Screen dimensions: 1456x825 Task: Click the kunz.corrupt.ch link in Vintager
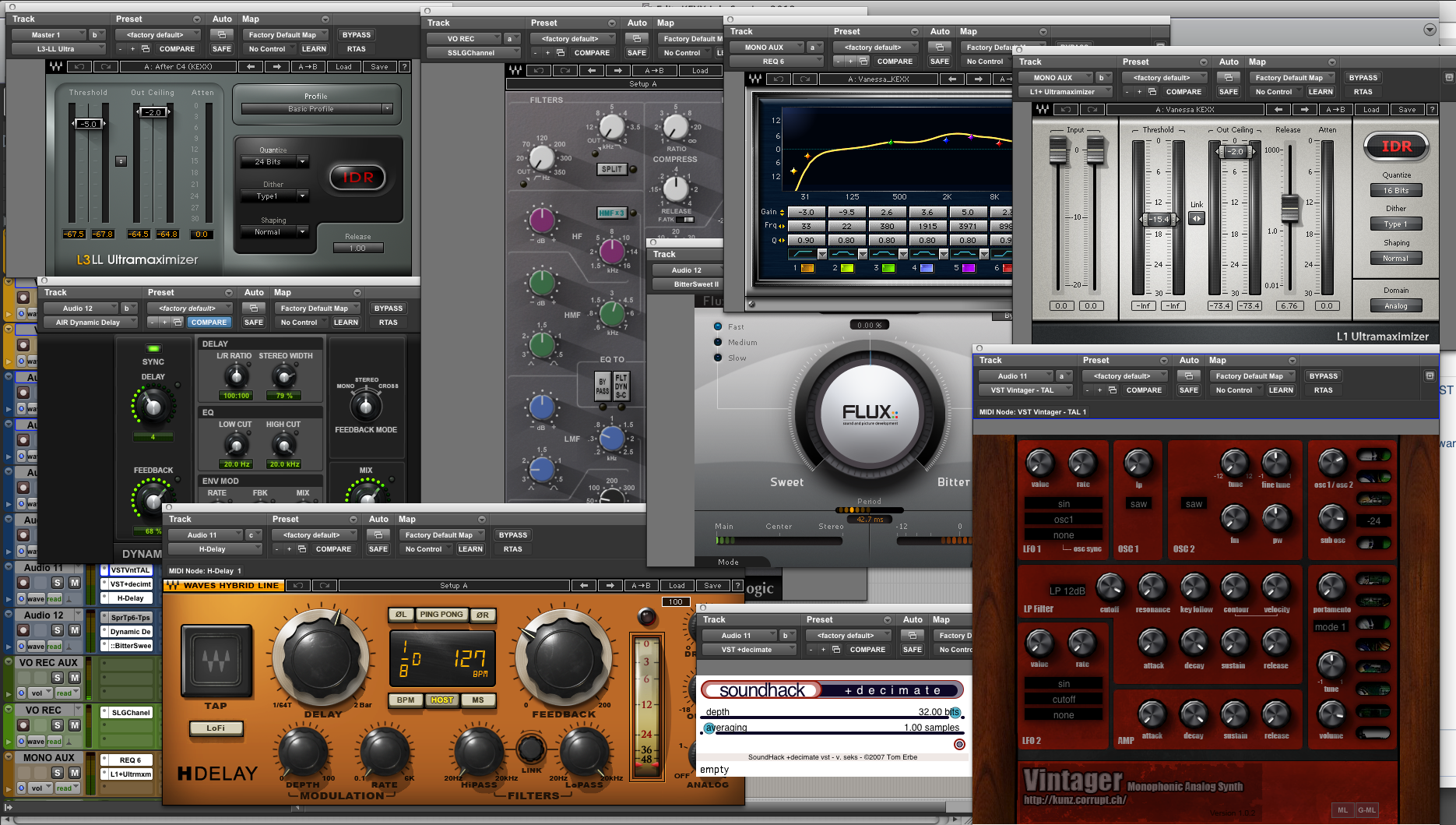click(x=1074, y=800)
